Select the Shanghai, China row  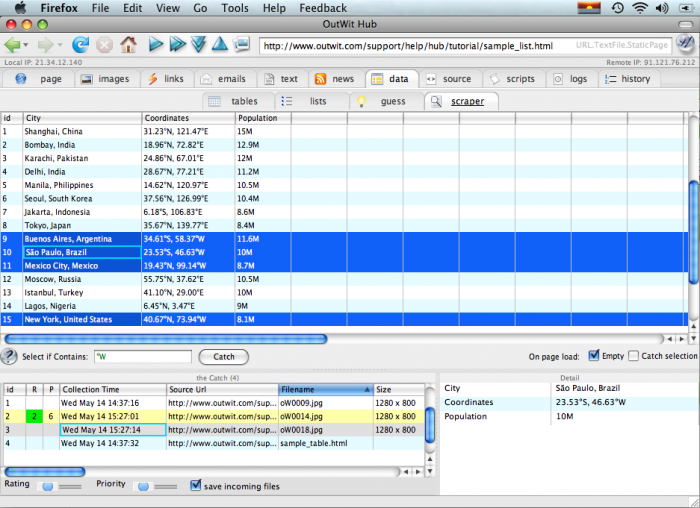click(344, 131)
